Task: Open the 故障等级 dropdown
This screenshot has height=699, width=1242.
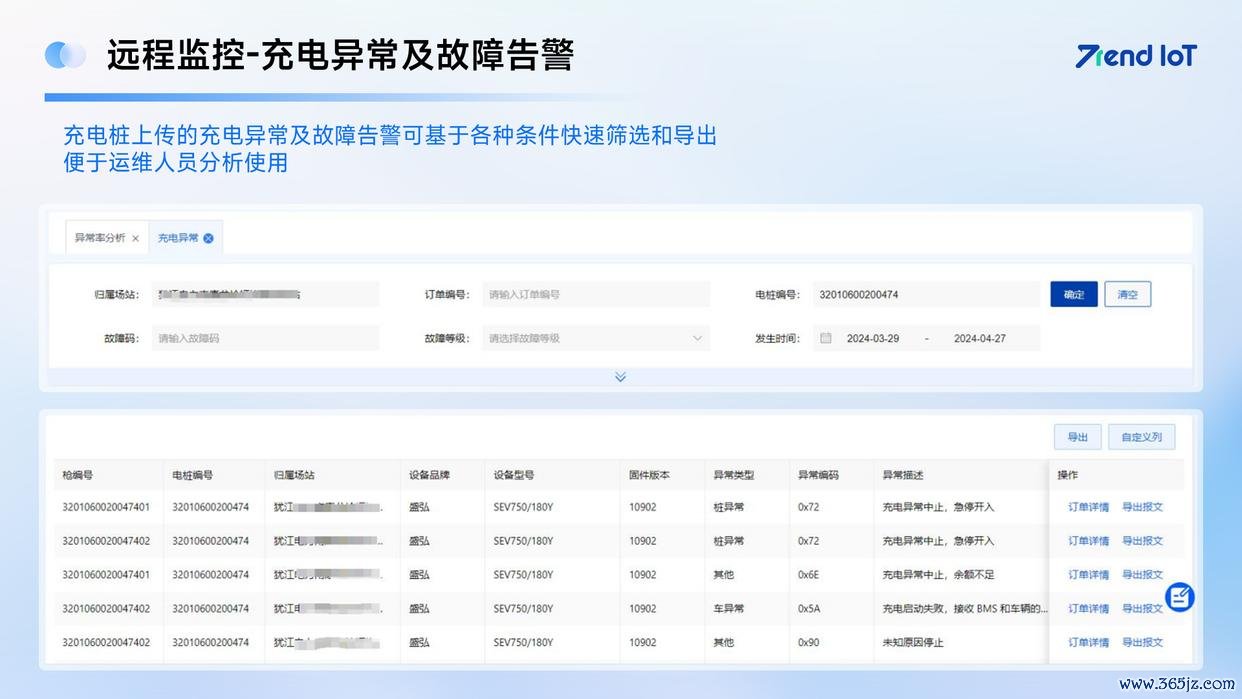Action: click(596, 338)
